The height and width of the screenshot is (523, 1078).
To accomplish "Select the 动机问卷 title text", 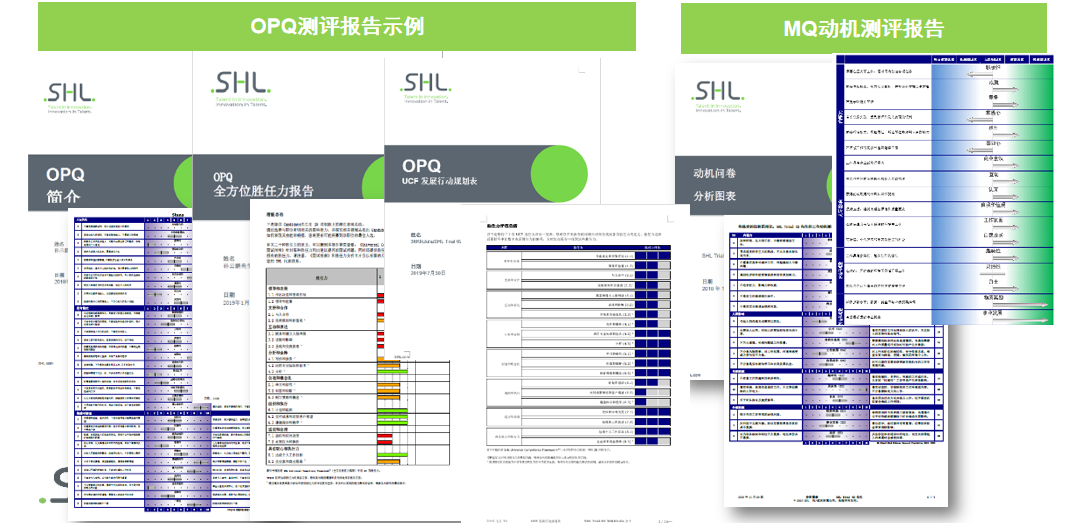I will click(x=714, y=173).
